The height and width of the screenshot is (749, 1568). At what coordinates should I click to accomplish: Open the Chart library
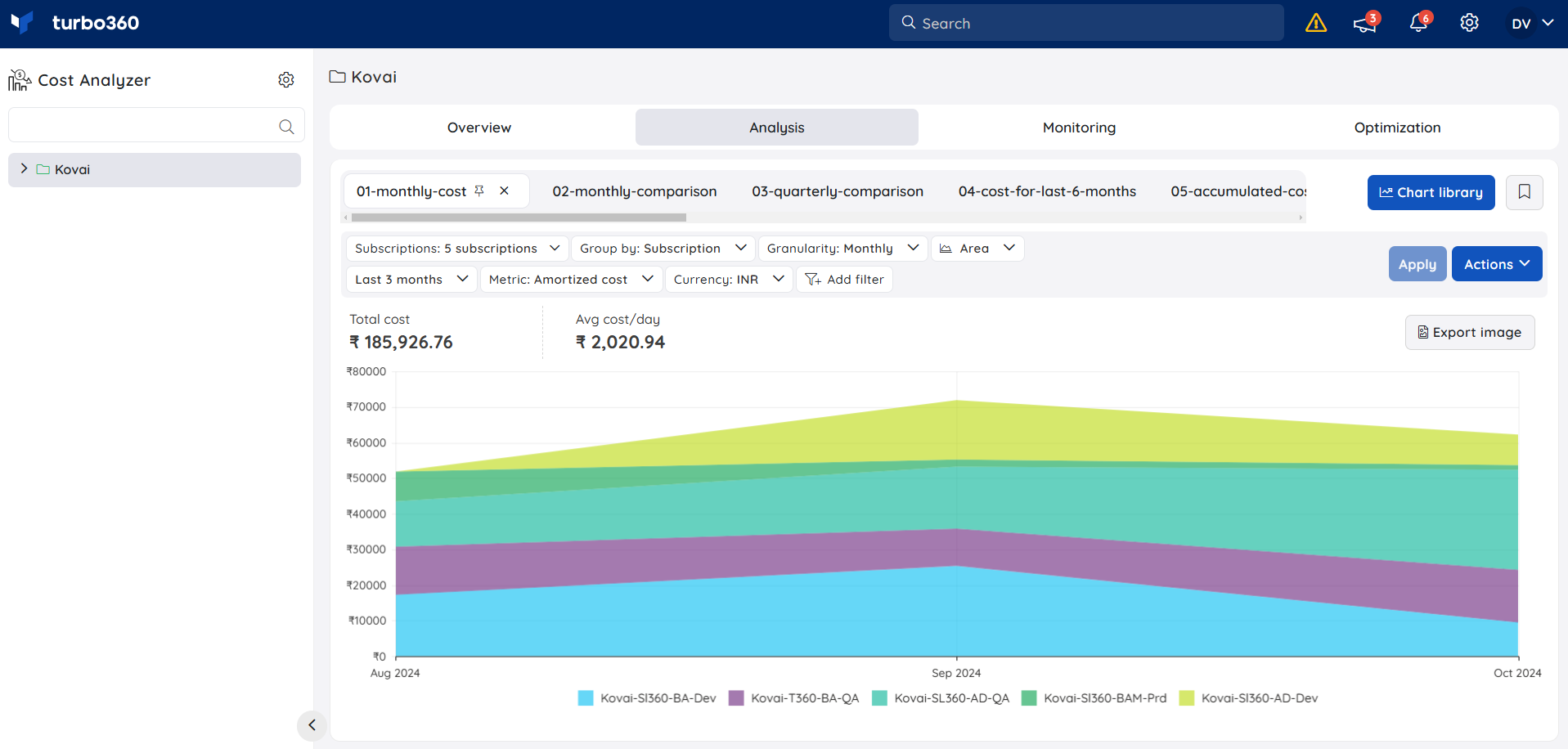[x=1431, y=192]
